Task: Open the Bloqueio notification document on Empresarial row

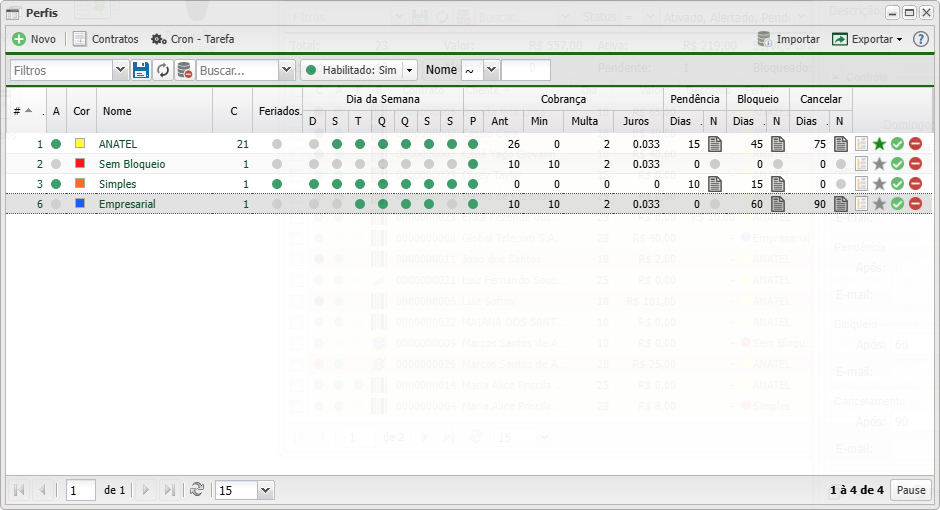Action: point(777,204)
